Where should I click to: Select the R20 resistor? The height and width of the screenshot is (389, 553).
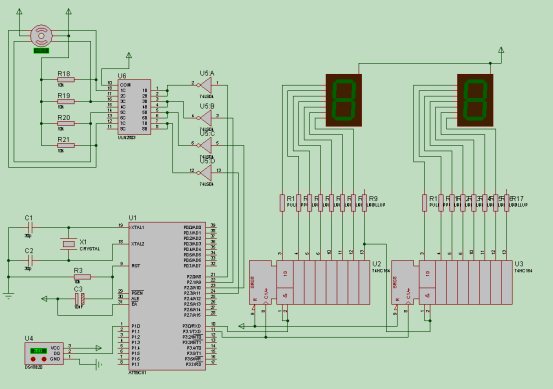pyautogui.click(x=66, y=123)
